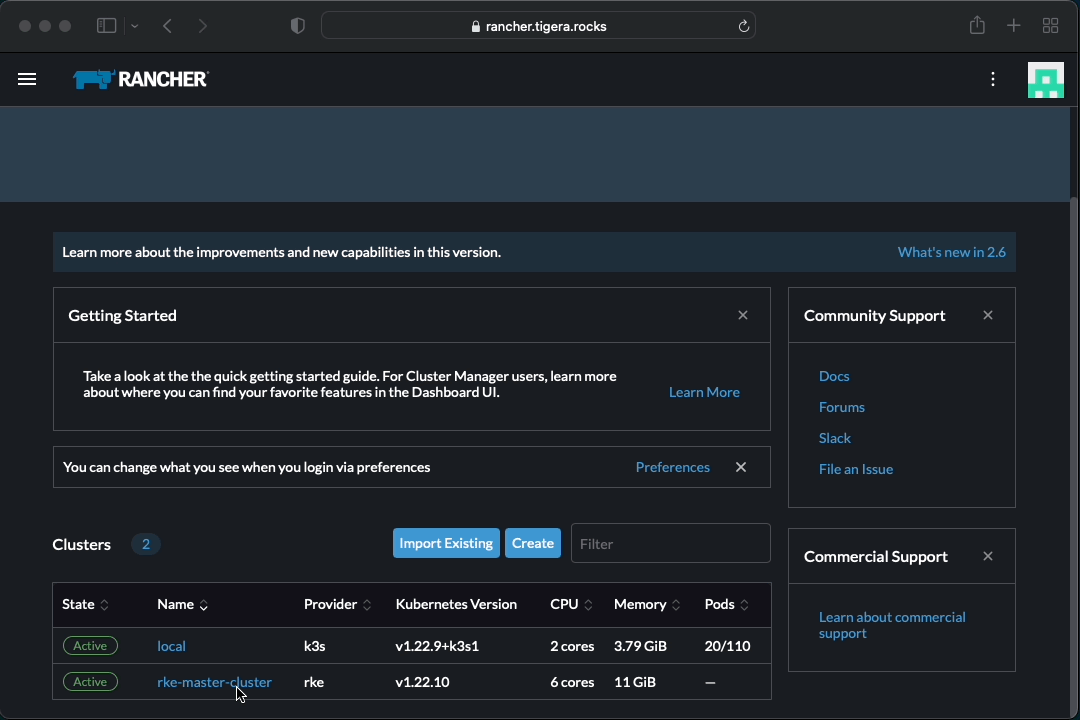Click the 2 cores CPU value
This screenshot has height=720, width=1080.
(x=572, y=646)
